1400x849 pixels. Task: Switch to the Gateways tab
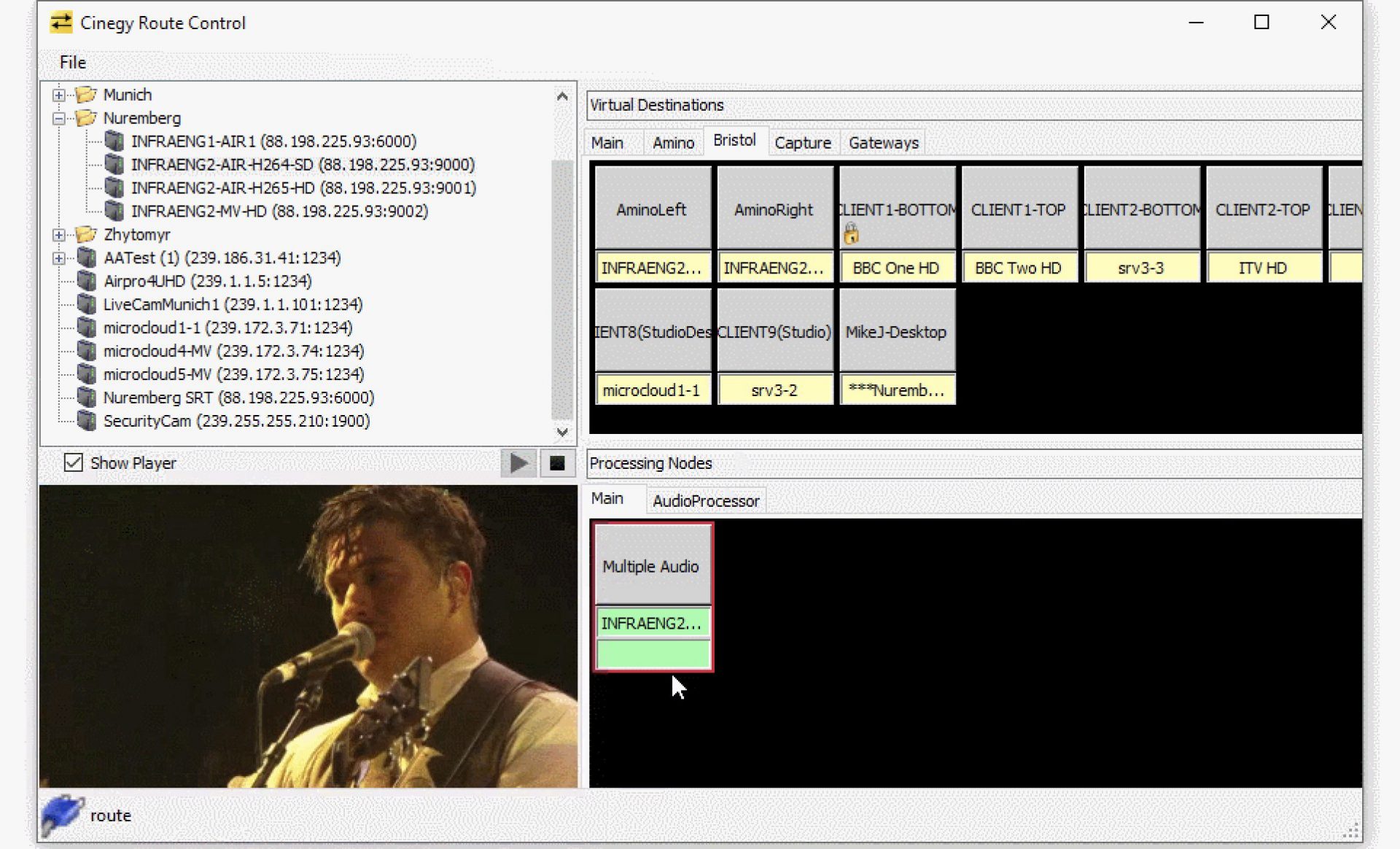883,143
